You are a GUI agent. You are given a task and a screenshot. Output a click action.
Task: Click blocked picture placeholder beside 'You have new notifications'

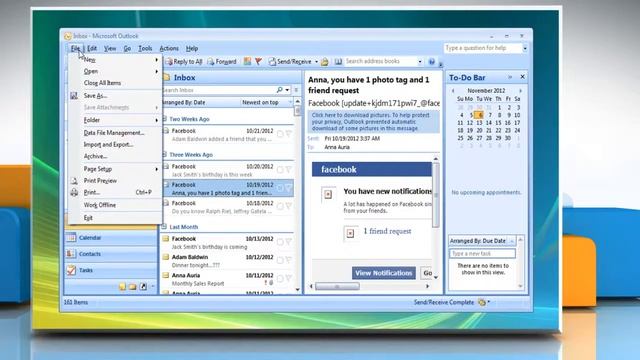point(328,195)
